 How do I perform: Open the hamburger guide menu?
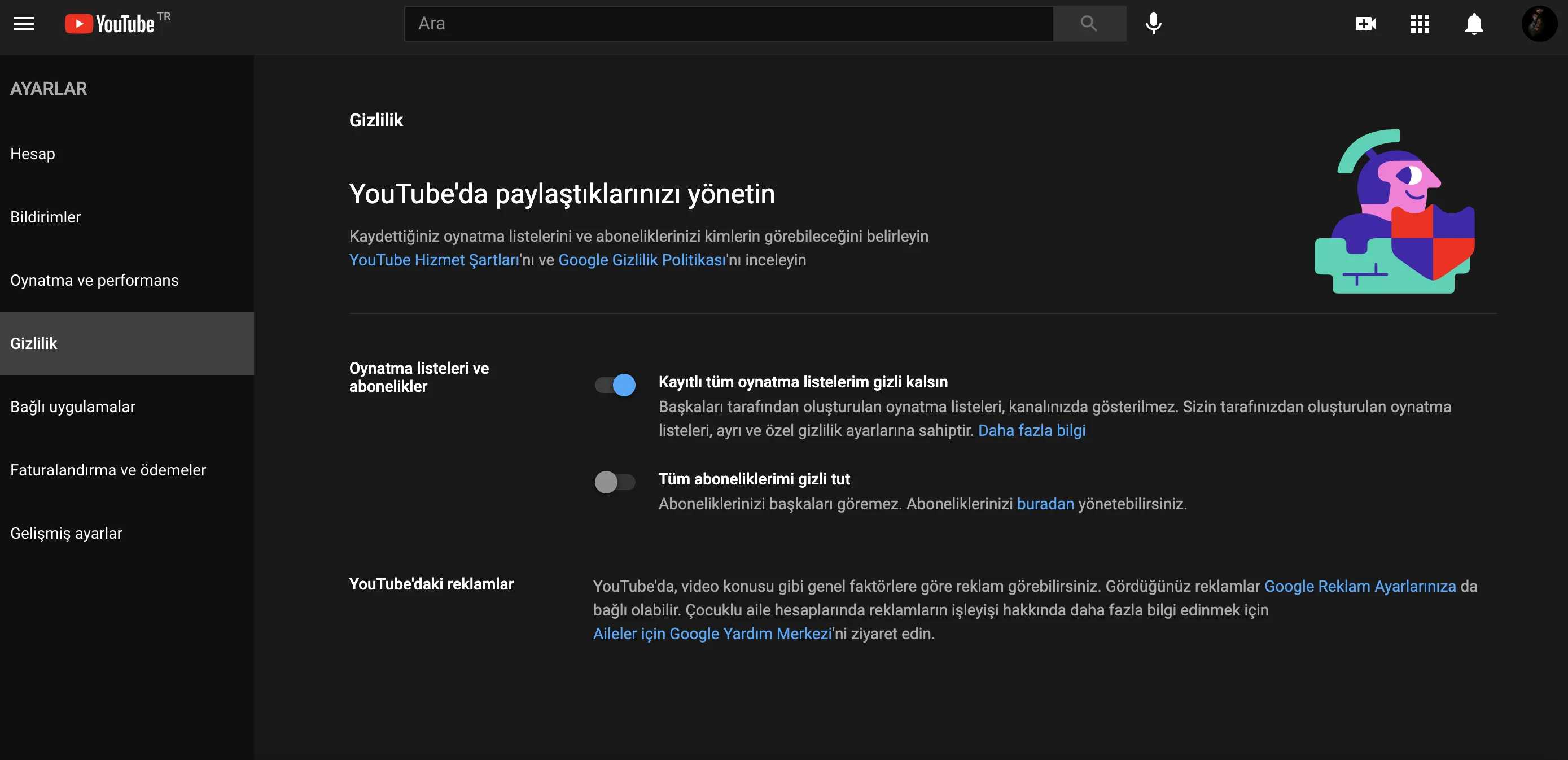pos(24,24)
